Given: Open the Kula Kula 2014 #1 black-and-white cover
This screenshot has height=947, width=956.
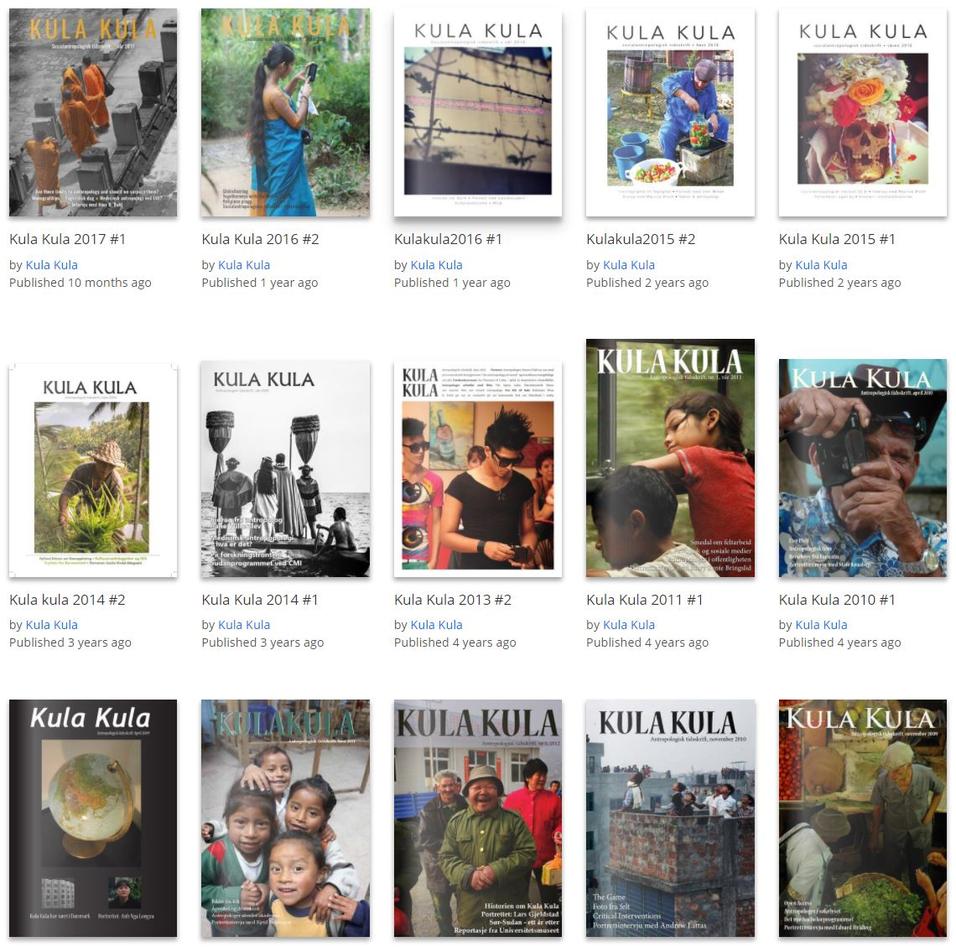Looking at the screenshot, I should [285, 469].
